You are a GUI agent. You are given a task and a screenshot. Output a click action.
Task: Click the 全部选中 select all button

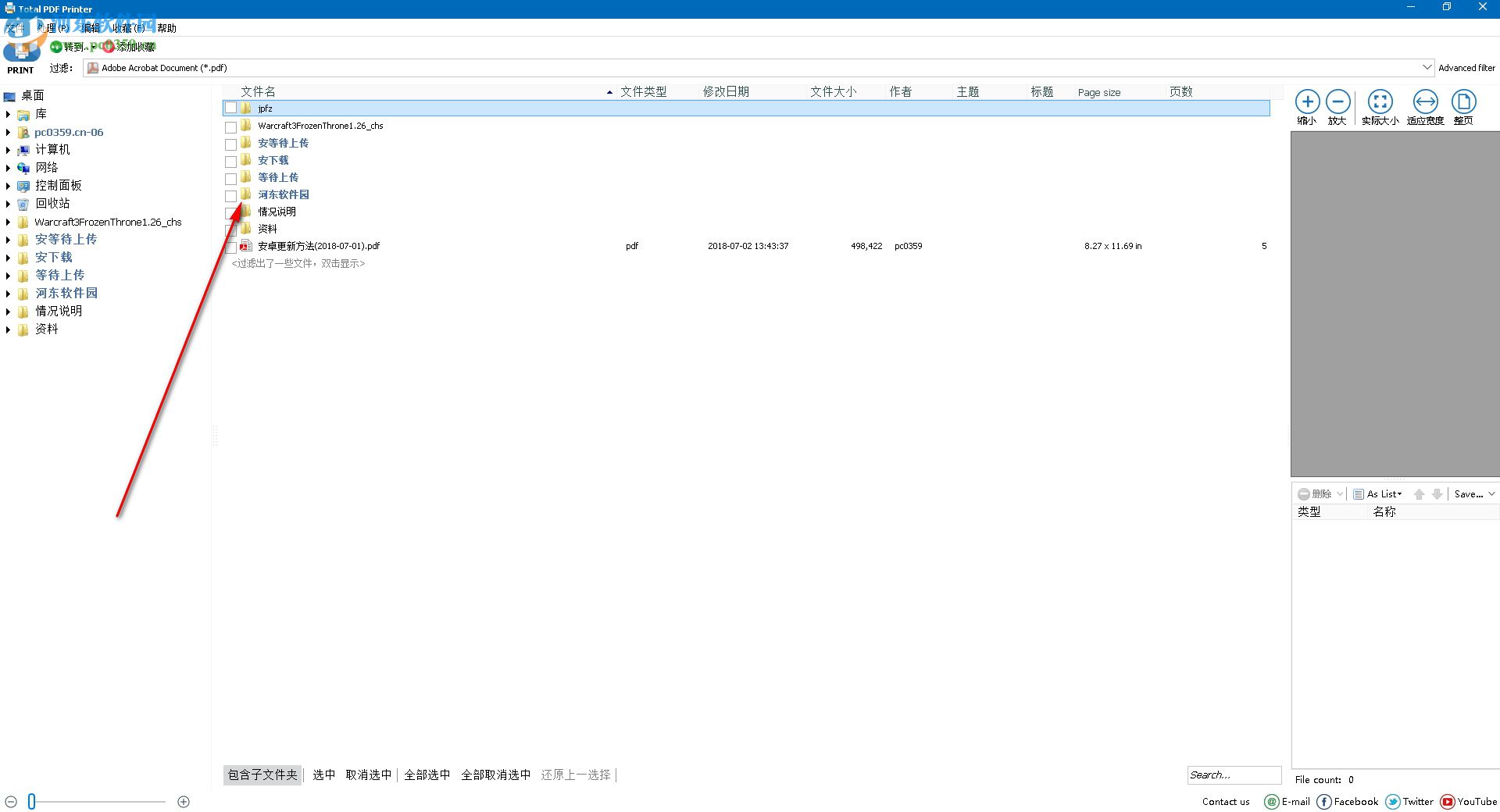click(x=427, y=775)
